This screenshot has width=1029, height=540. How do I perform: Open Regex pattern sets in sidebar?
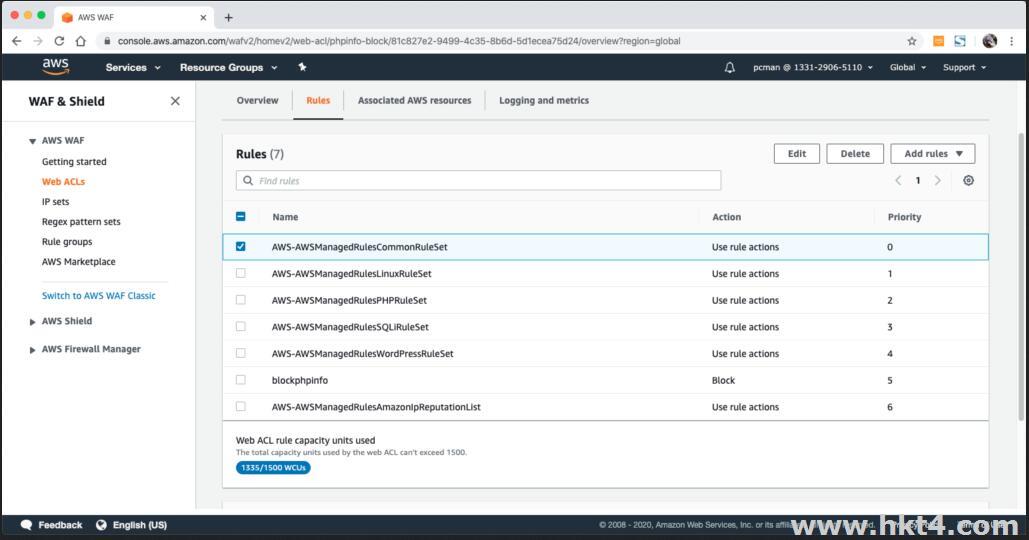pyautogui.click(x=81, y=222)
